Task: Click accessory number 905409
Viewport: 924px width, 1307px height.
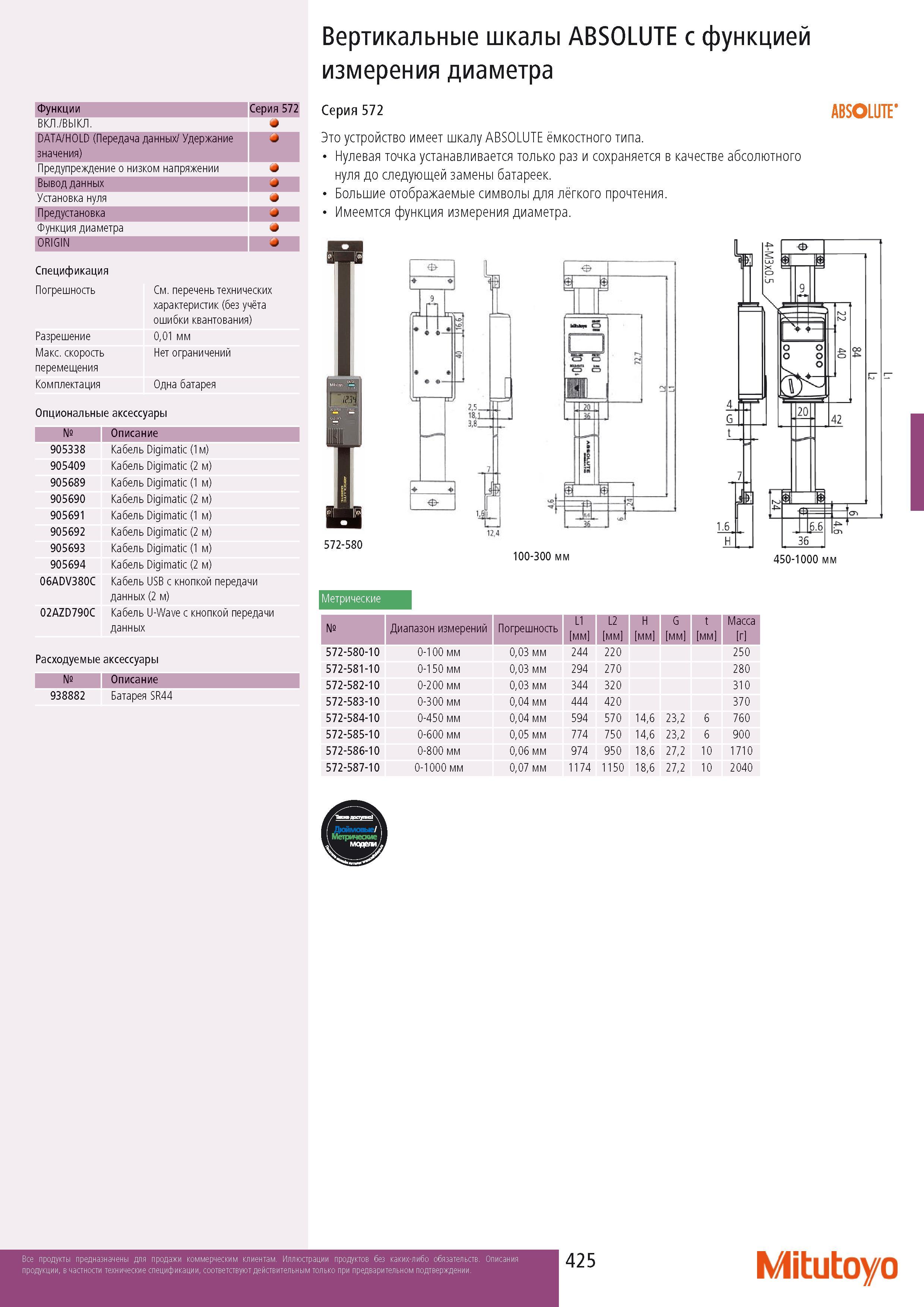Action: click(x=68, y=466)
